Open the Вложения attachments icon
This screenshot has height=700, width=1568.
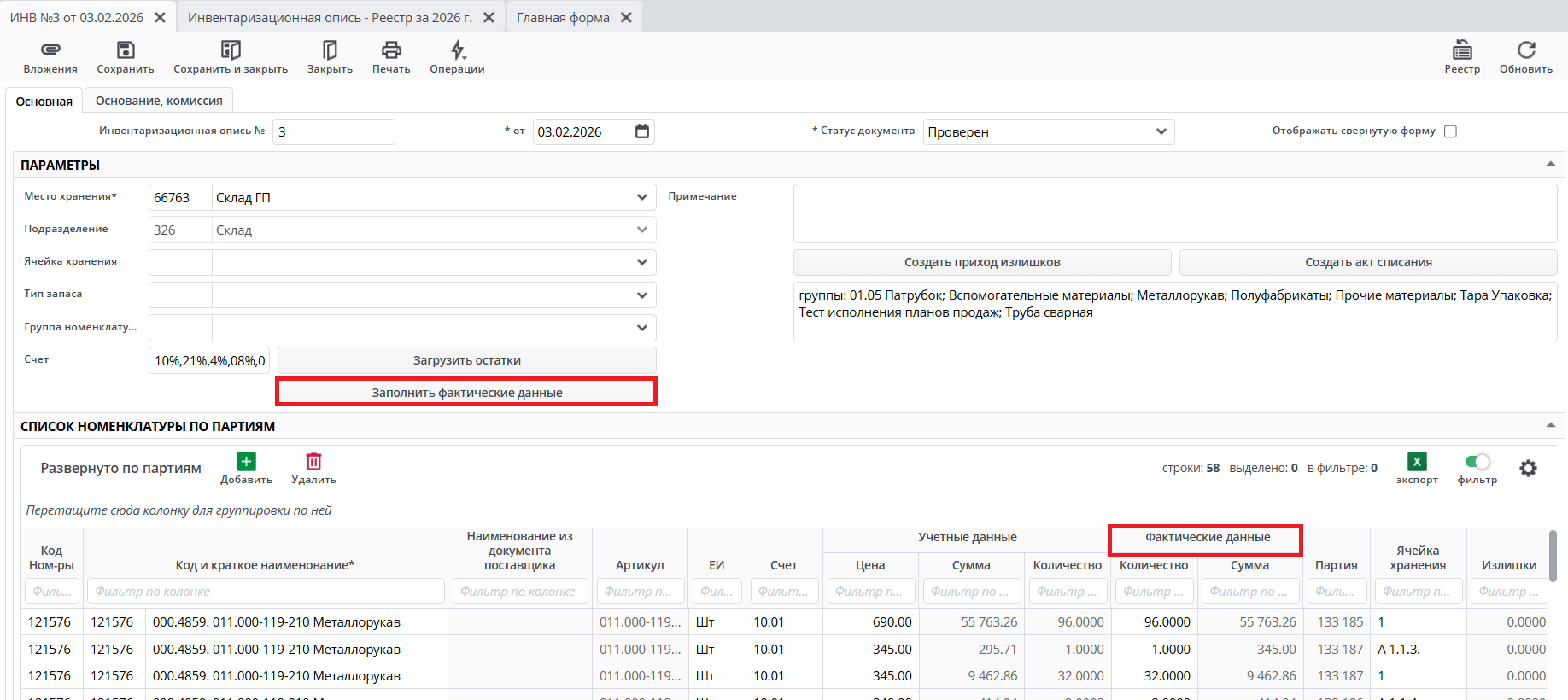point(50,50)
